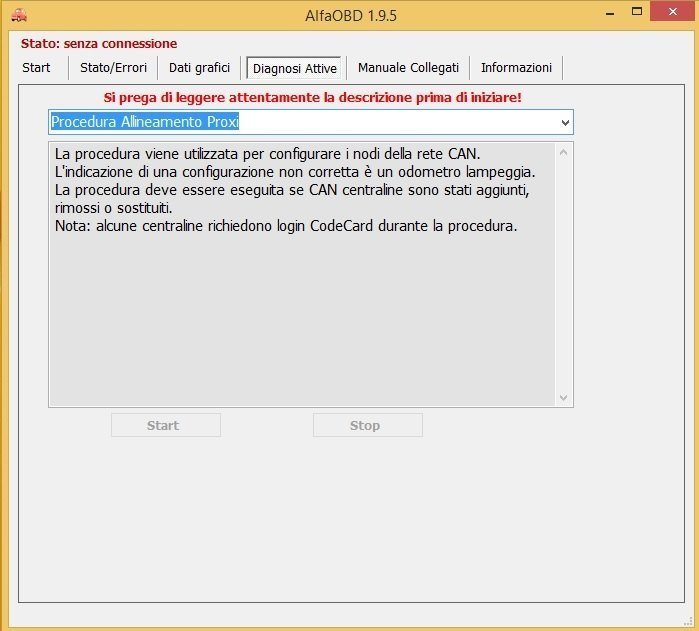Click the 'Nota: alcune centraline' line
The image size is (699, 631).
286,226
